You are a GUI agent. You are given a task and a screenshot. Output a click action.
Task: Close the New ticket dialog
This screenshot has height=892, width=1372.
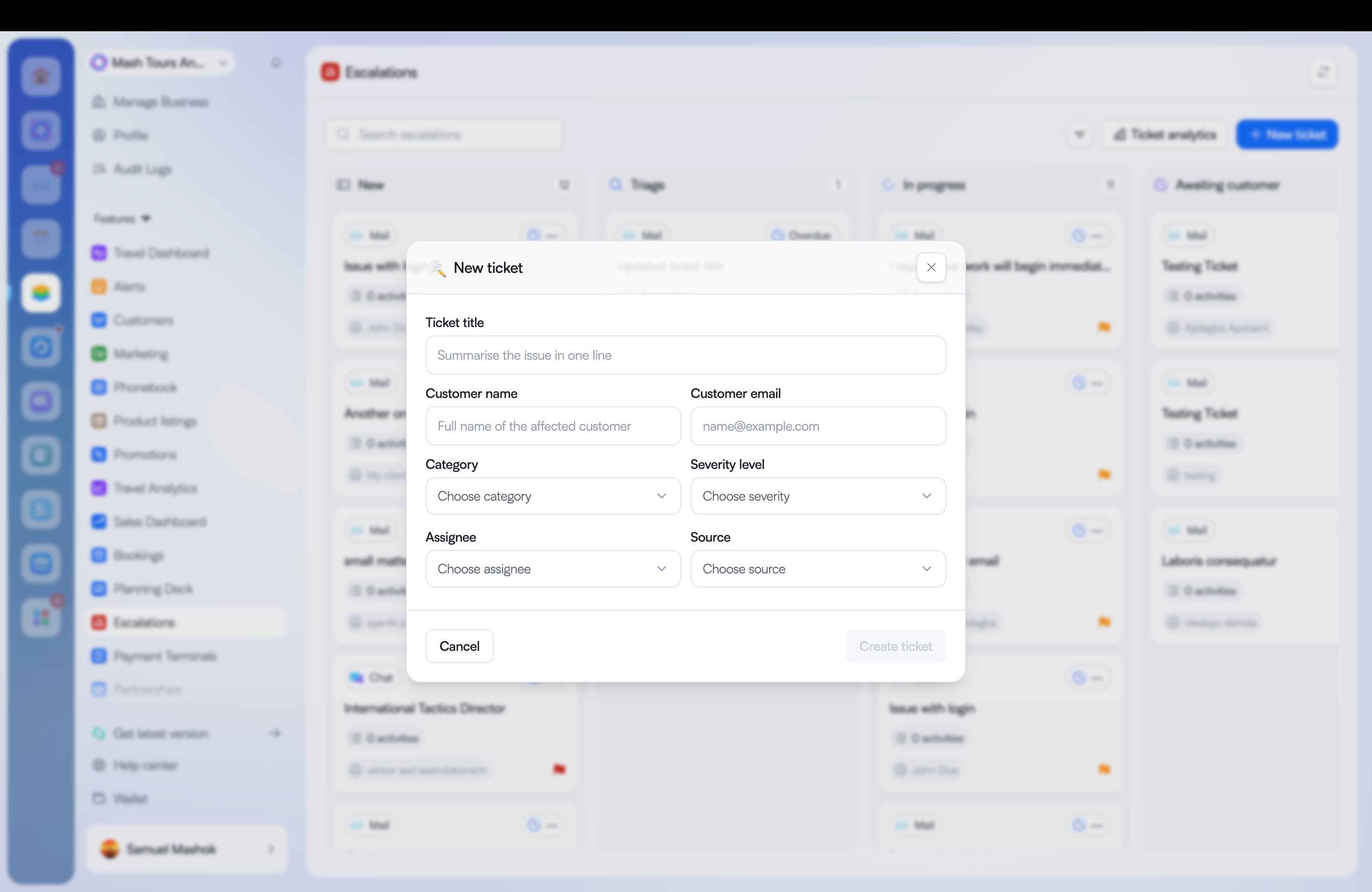[931, 267]
